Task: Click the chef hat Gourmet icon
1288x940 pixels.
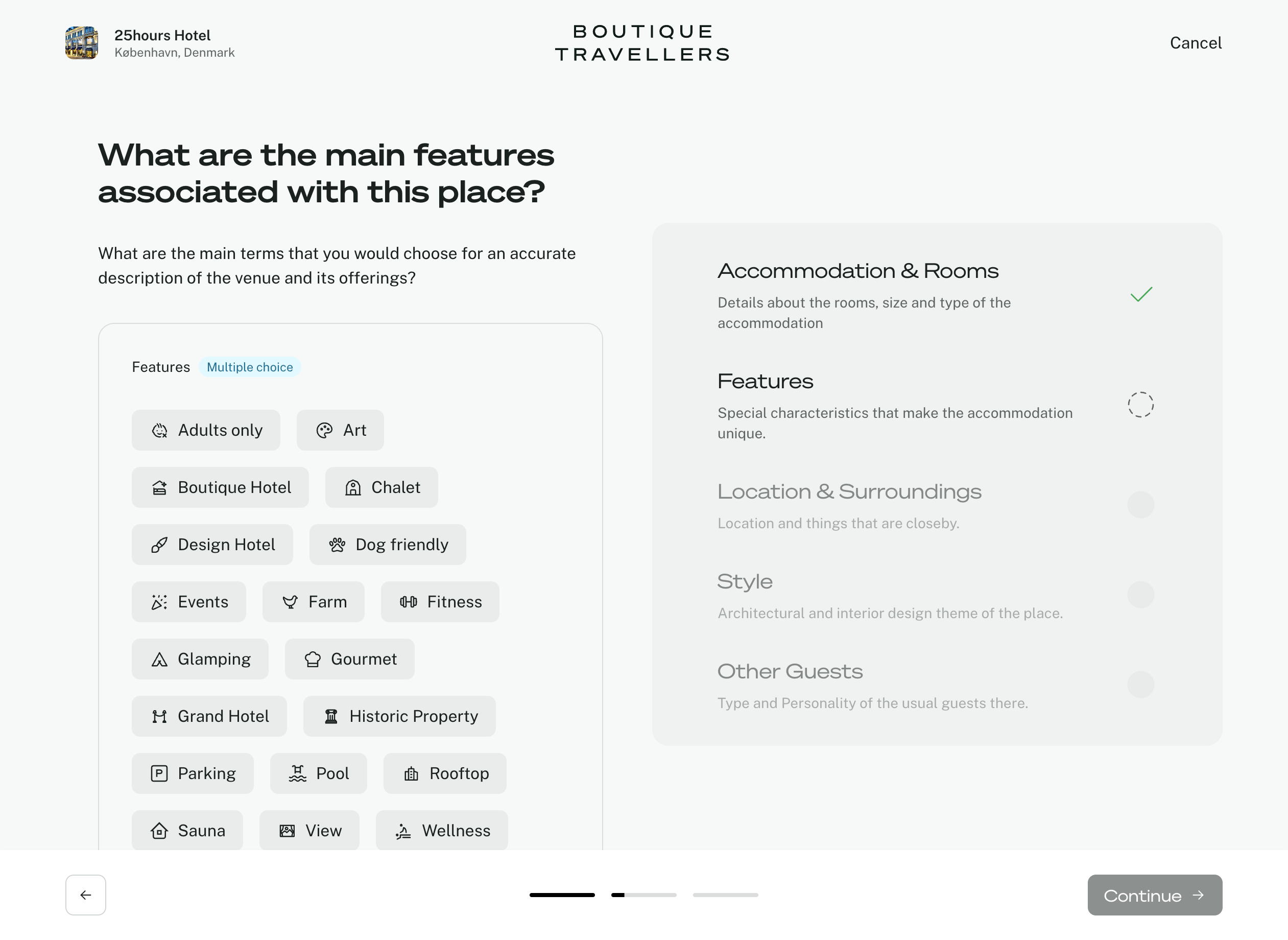Action: pos(313,659)
